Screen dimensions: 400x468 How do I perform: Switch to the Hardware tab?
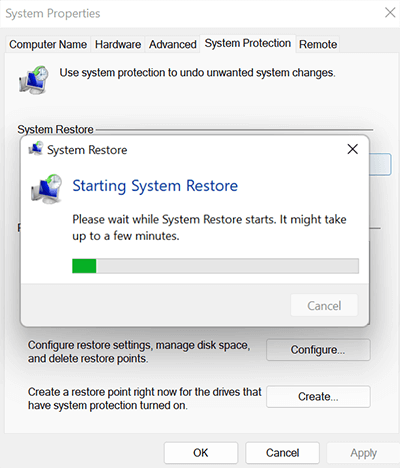(118, 44)
